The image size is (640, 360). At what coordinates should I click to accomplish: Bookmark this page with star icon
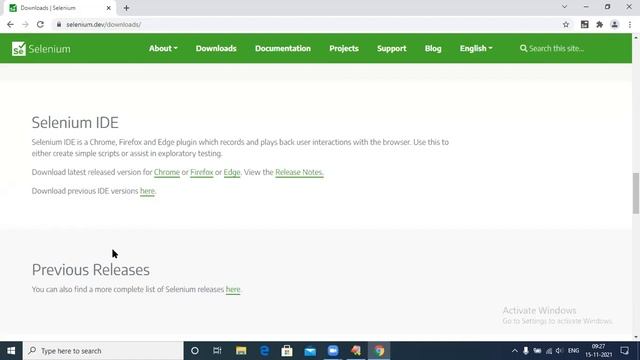pos(566,24)
